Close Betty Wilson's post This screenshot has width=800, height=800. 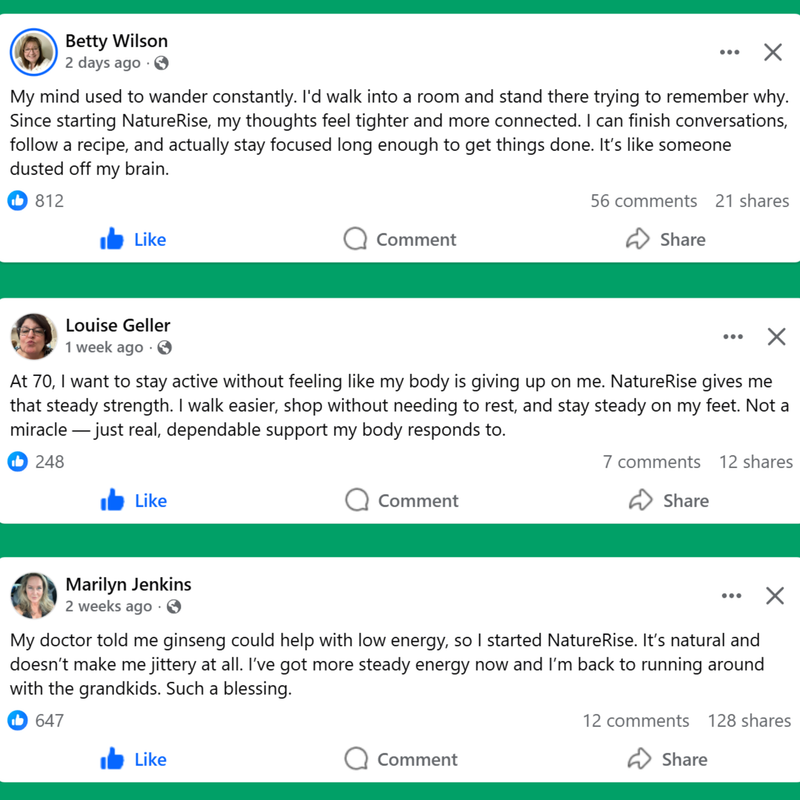(x=773, y=53)
